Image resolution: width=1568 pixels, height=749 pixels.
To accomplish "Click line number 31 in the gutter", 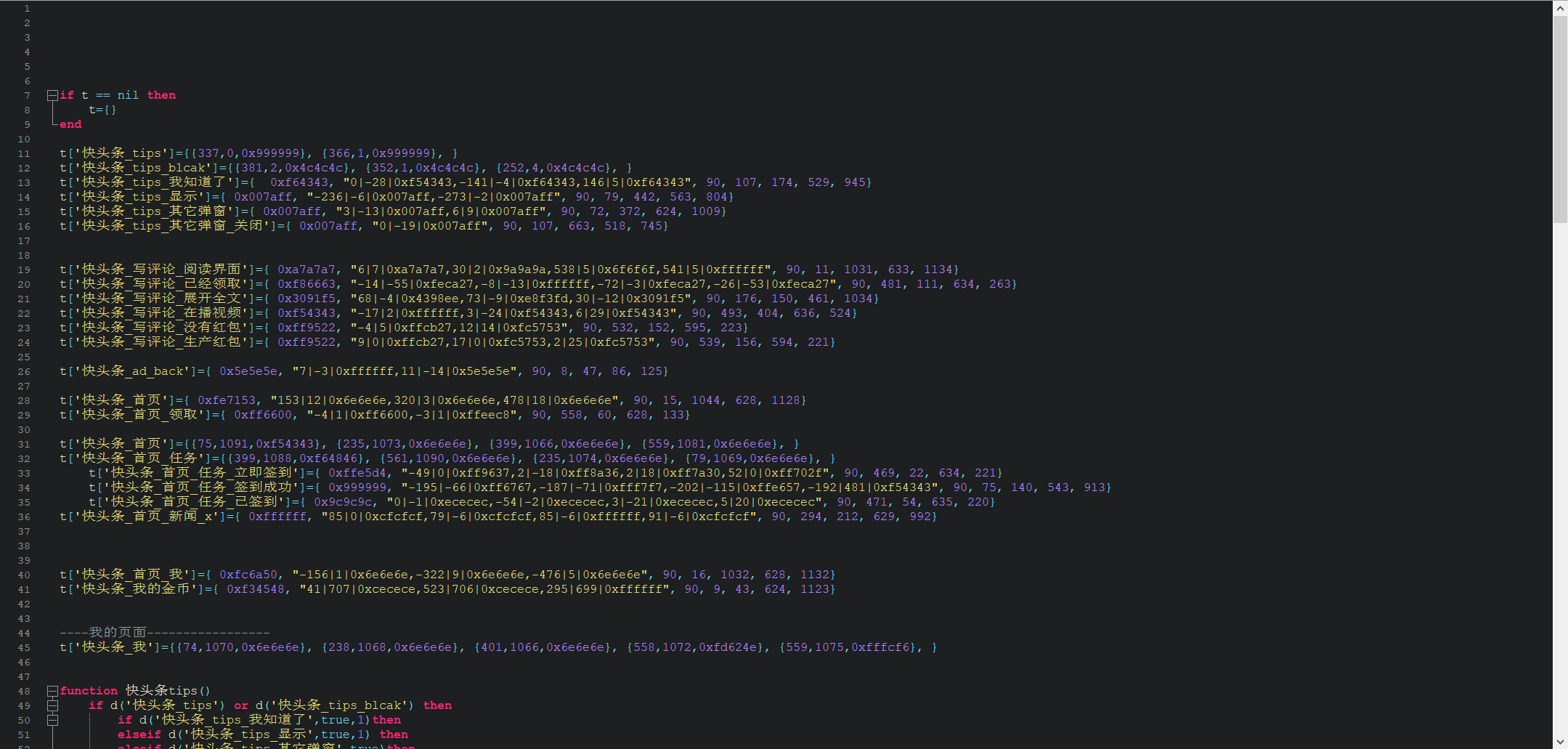I will click(x=24, y=444).
